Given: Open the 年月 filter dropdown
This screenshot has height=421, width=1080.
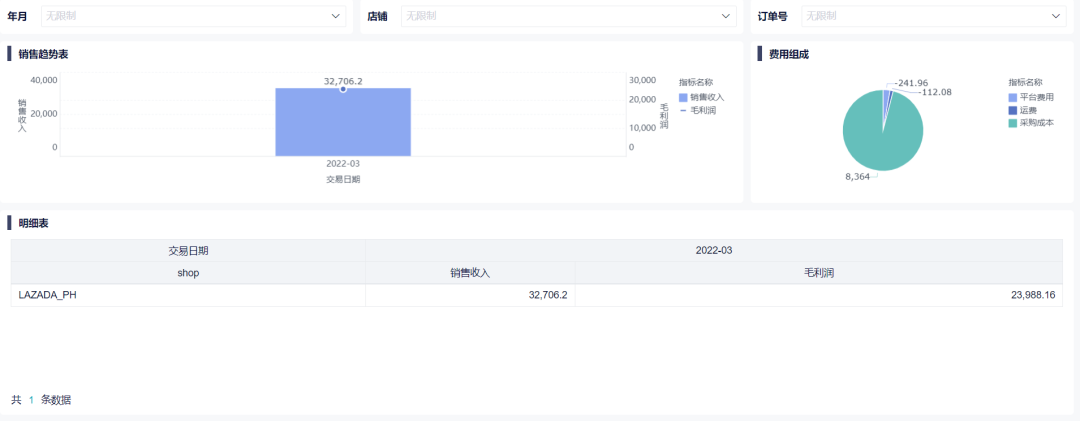Looking at the screenshot, I should click(194, 16).
